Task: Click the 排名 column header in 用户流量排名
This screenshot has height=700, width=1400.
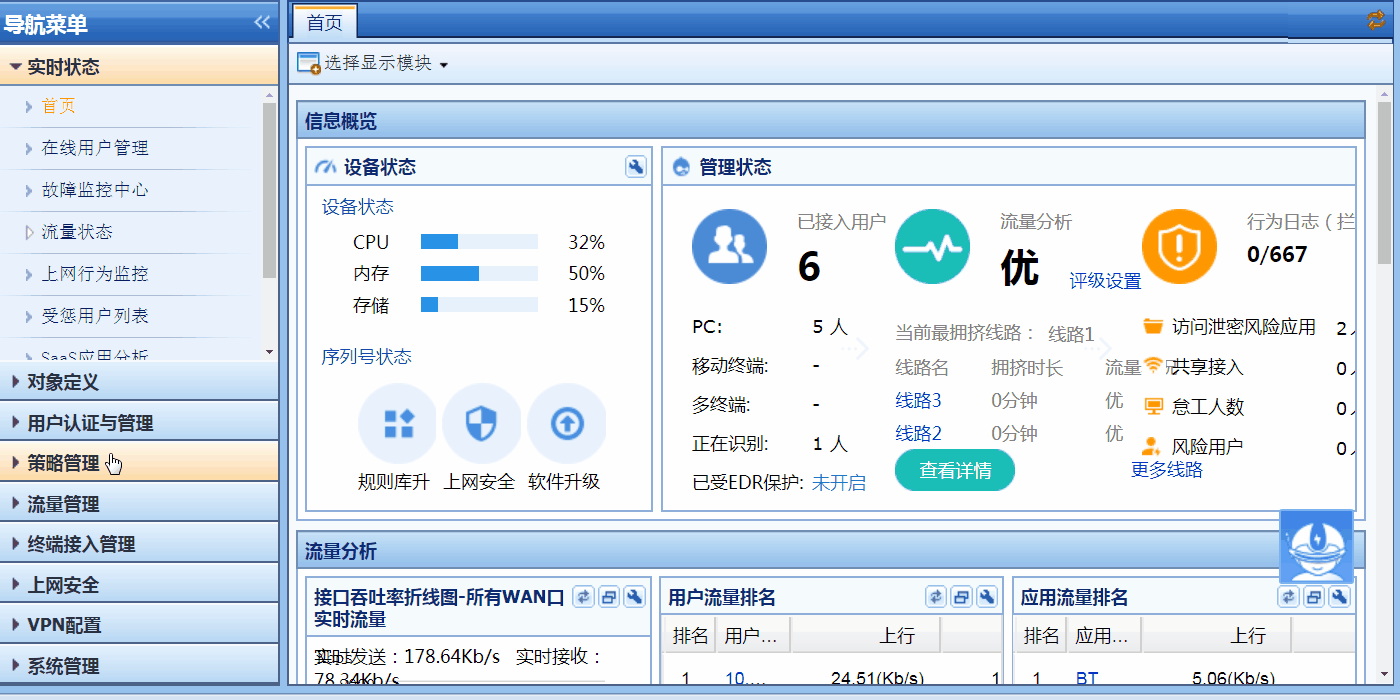Action: [690, 635]
